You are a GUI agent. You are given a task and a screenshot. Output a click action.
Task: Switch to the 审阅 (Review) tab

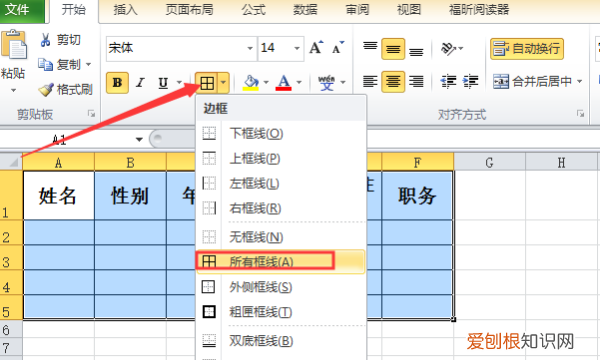coord(357,10)
